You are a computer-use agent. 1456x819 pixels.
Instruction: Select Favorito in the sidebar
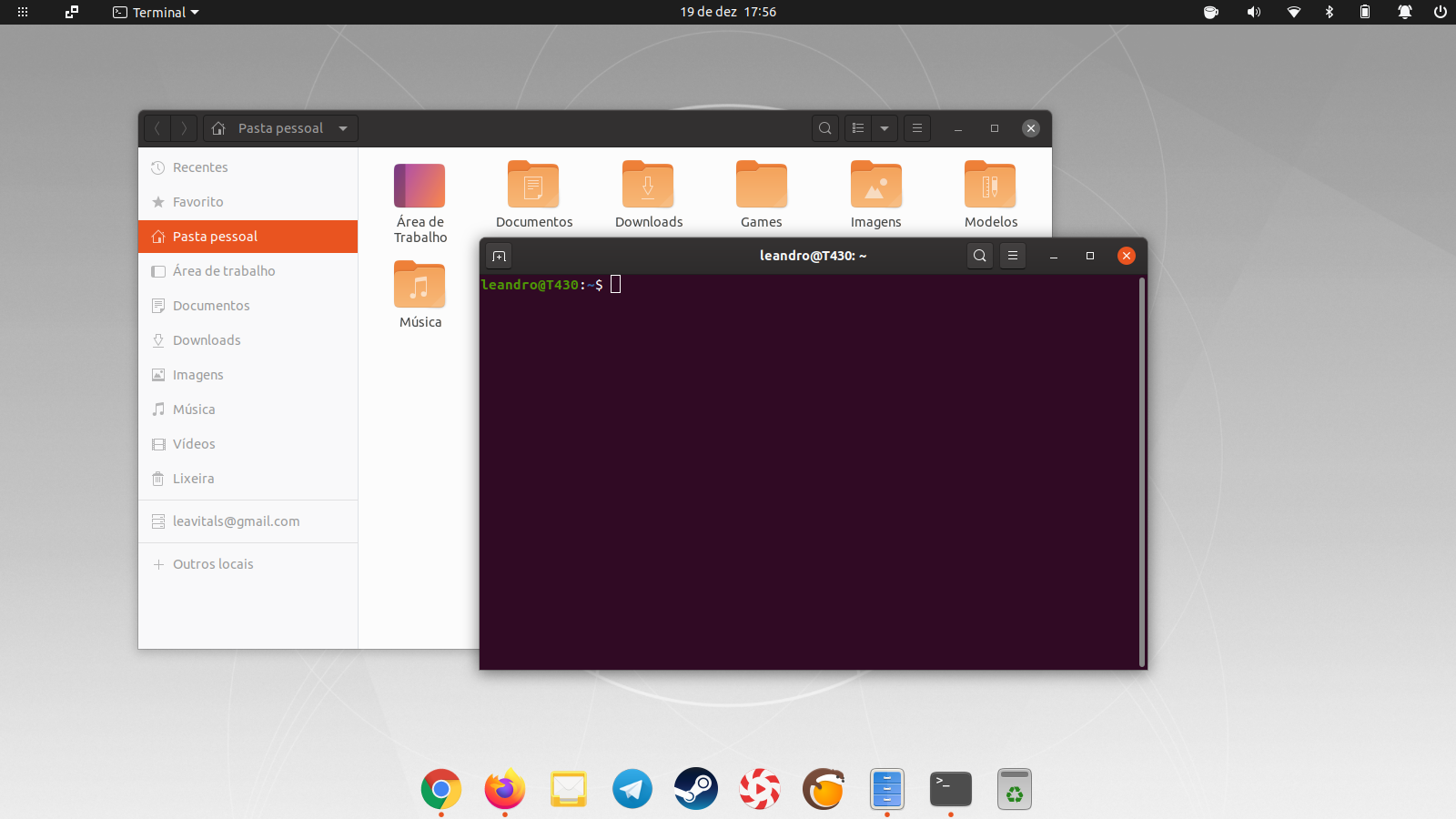pos(248,202)
